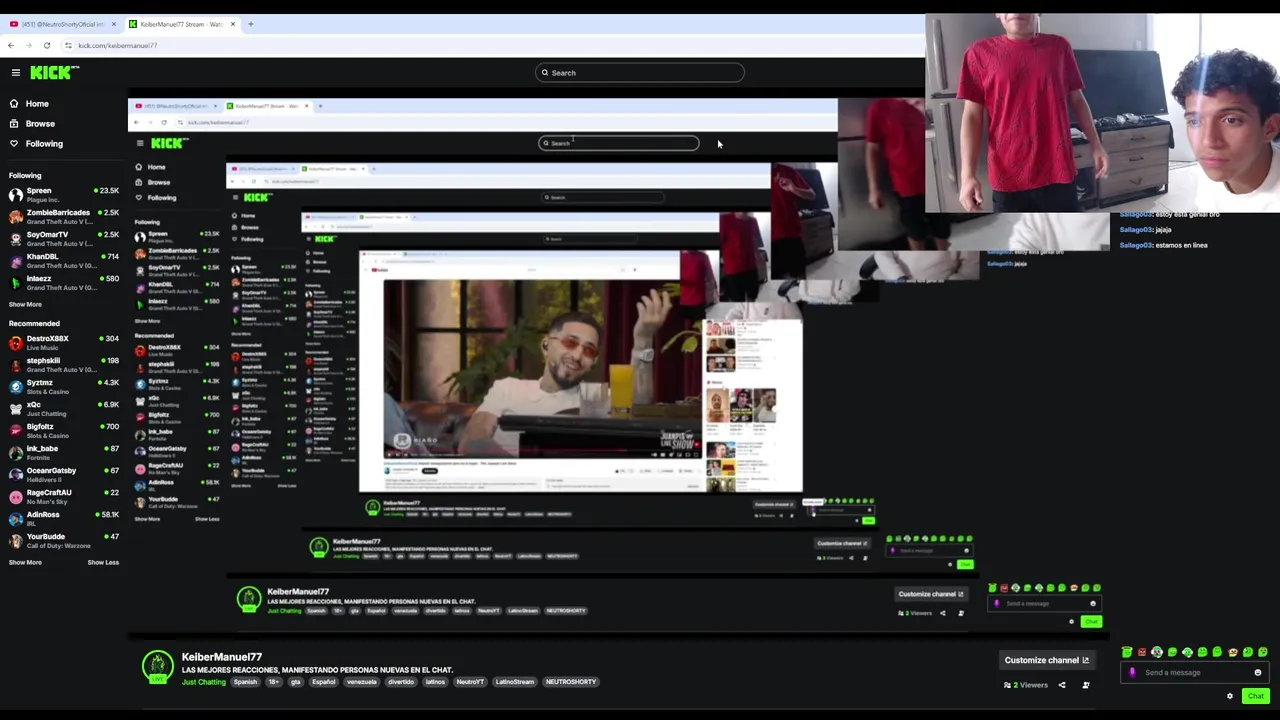Click the 2 Viewers count
This screenshot has height=720, width=1280.
coord(1026,685)
